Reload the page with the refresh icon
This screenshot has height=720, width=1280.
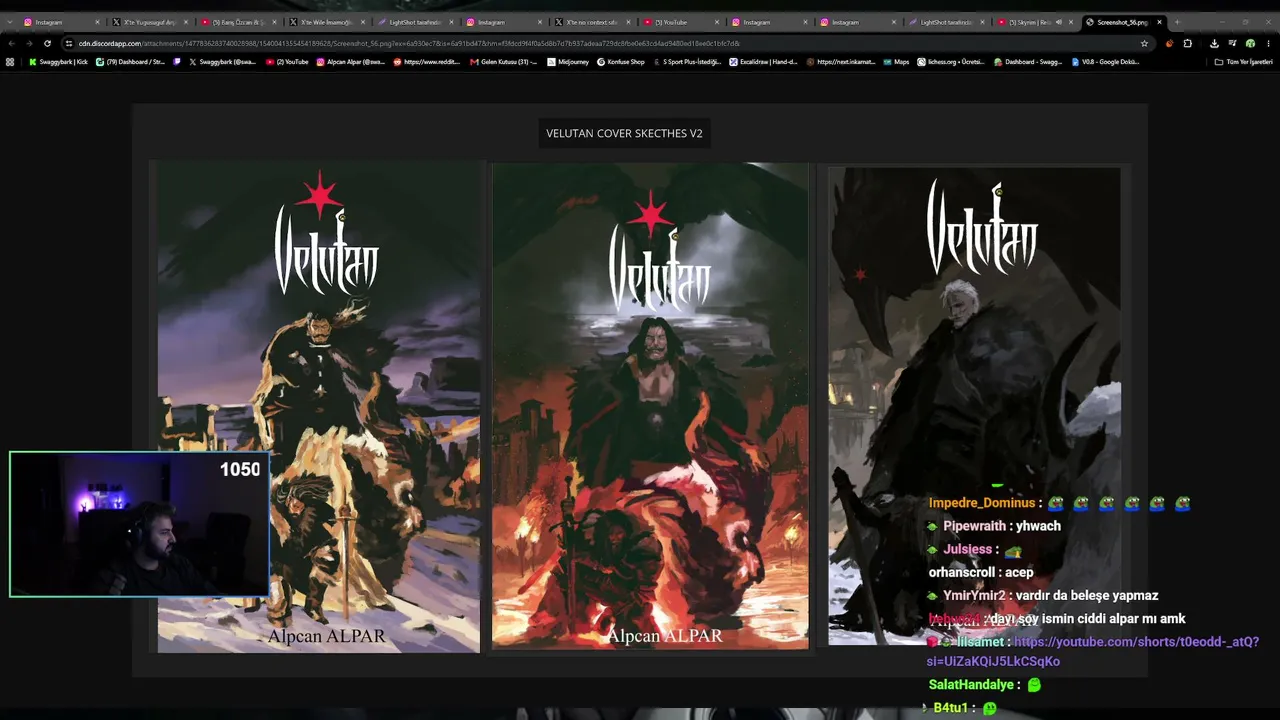point(46,43)
